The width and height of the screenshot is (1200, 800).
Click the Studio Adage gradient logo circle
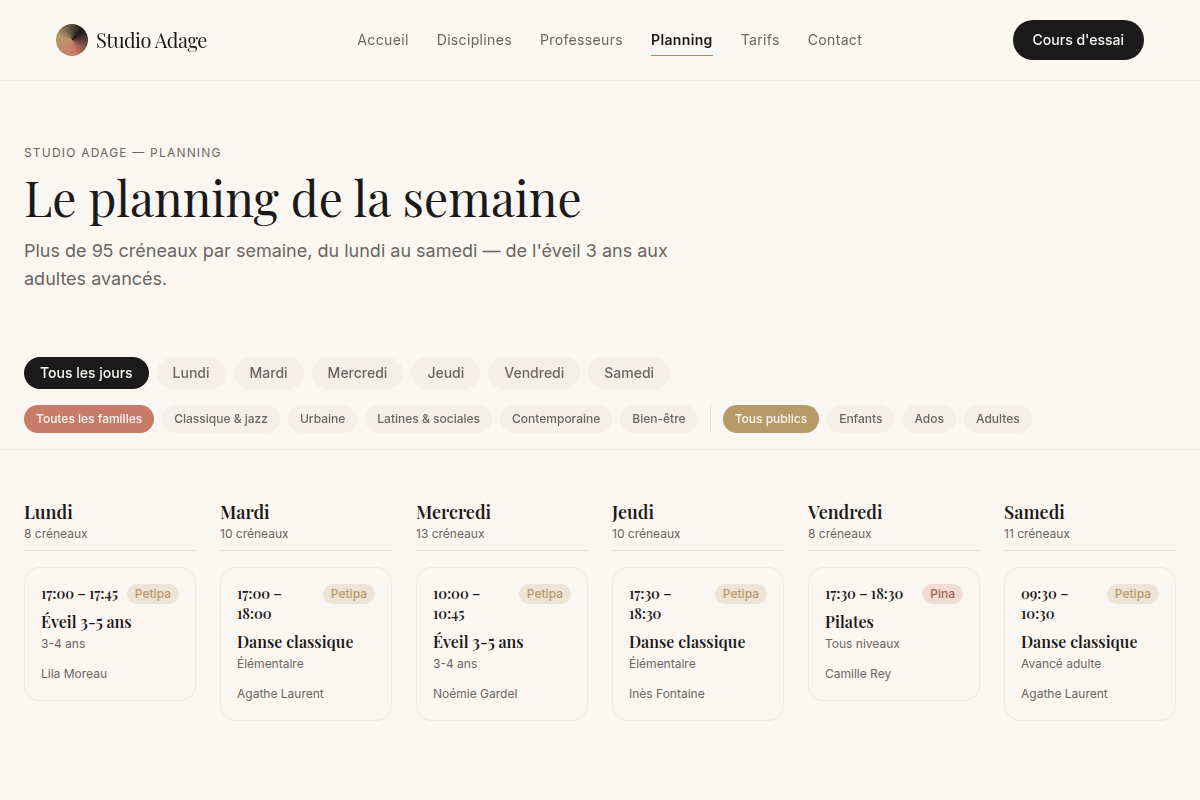pyautogui.click(x=72, y=40)
